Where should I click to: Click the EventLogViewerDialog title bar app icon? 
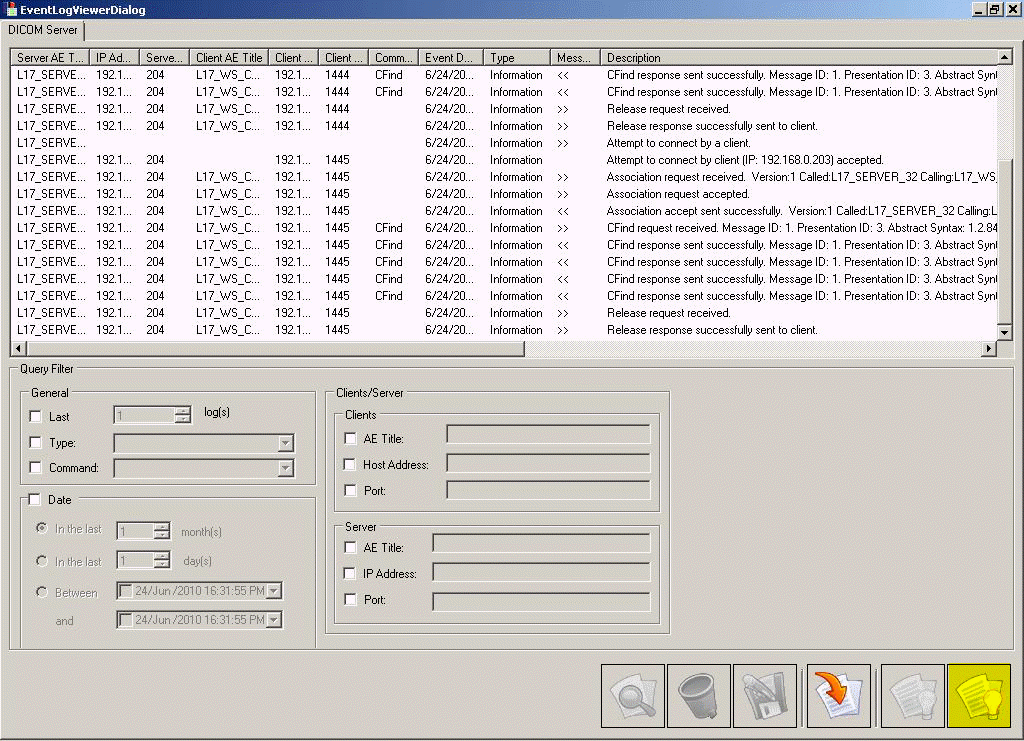click(11, 10)
